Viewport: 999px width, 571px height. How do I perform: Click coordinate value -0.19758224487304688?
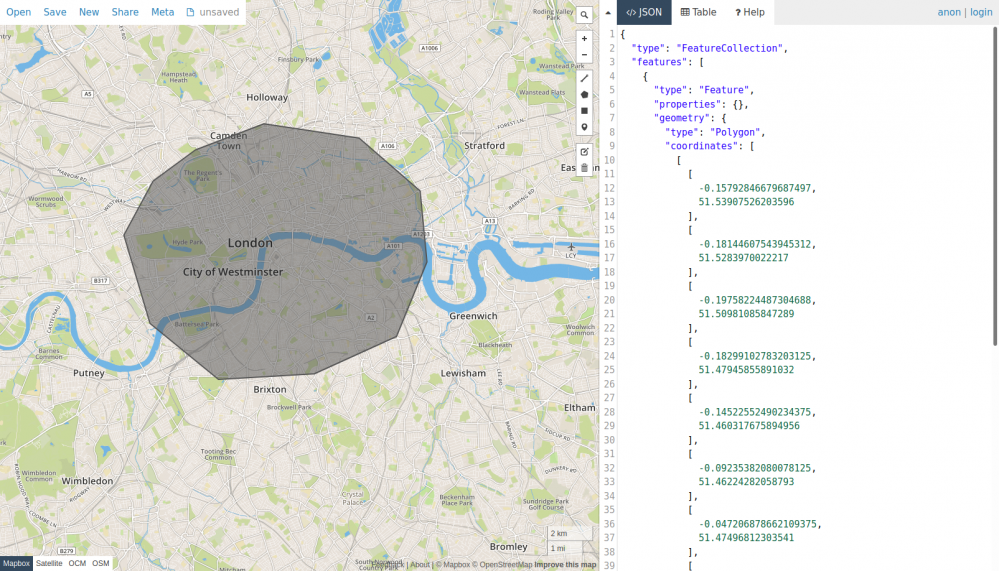click(x=755, y=301)
